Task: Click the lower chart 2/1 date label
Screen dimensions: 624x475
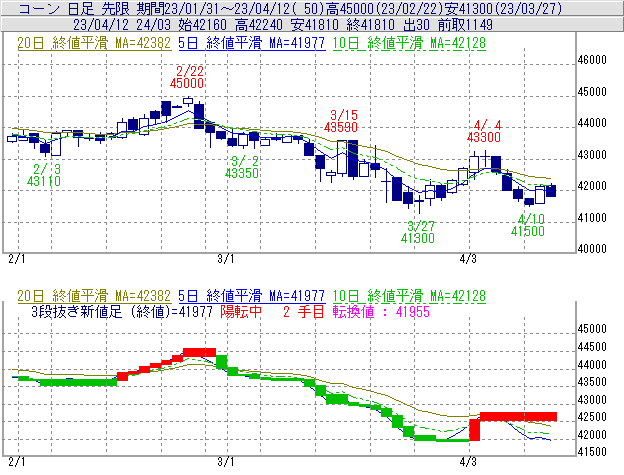Action: [x=17, y=462]
